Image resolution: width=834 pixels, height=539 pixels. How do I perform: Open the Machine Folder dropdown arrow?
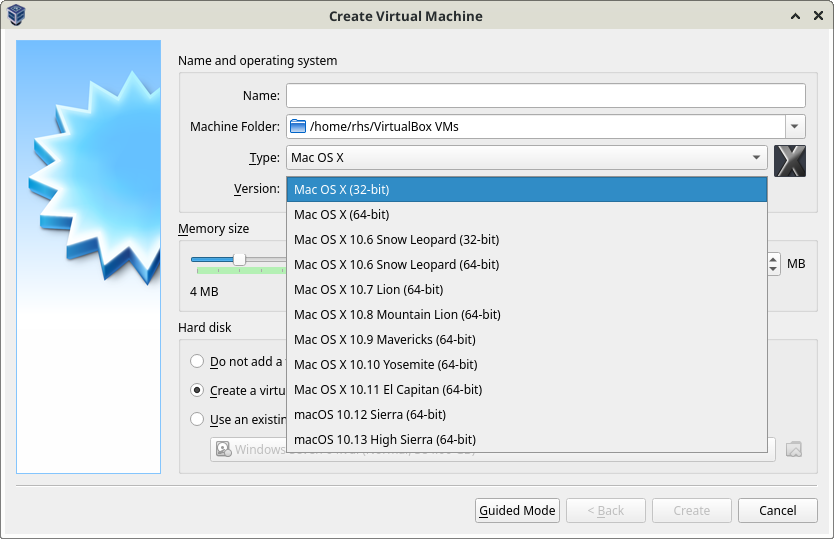pyautogui.click(x=795, y=127)
